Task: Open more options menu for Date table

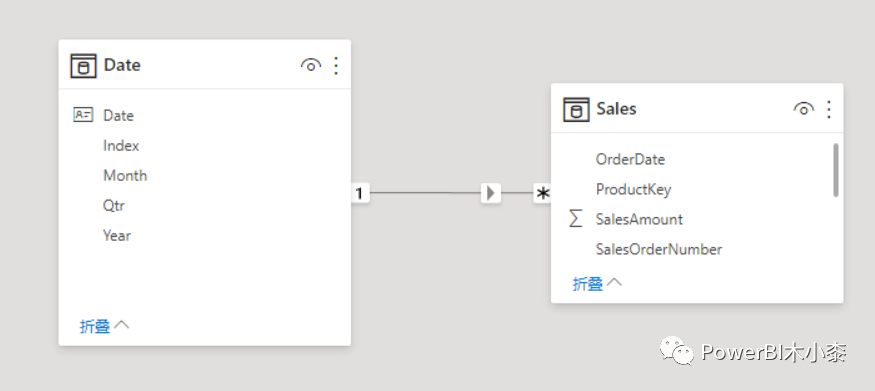Action: click(336, 66)
